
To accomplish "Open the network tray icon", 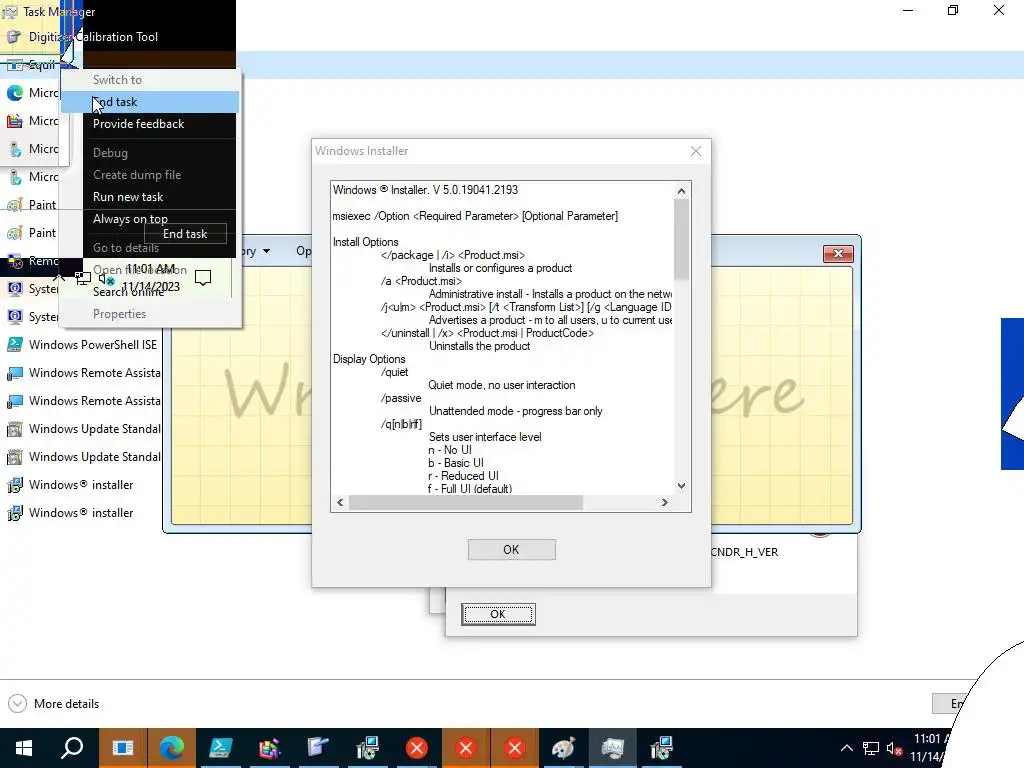I will click(871, 748).
